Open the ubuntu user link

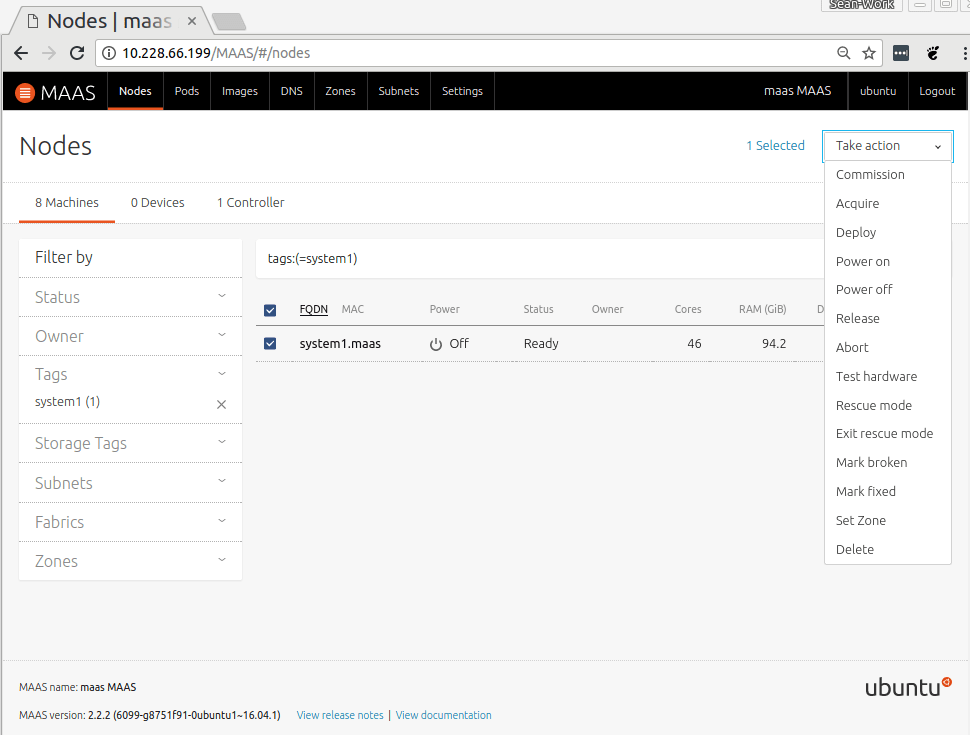(x=878, y=91)
